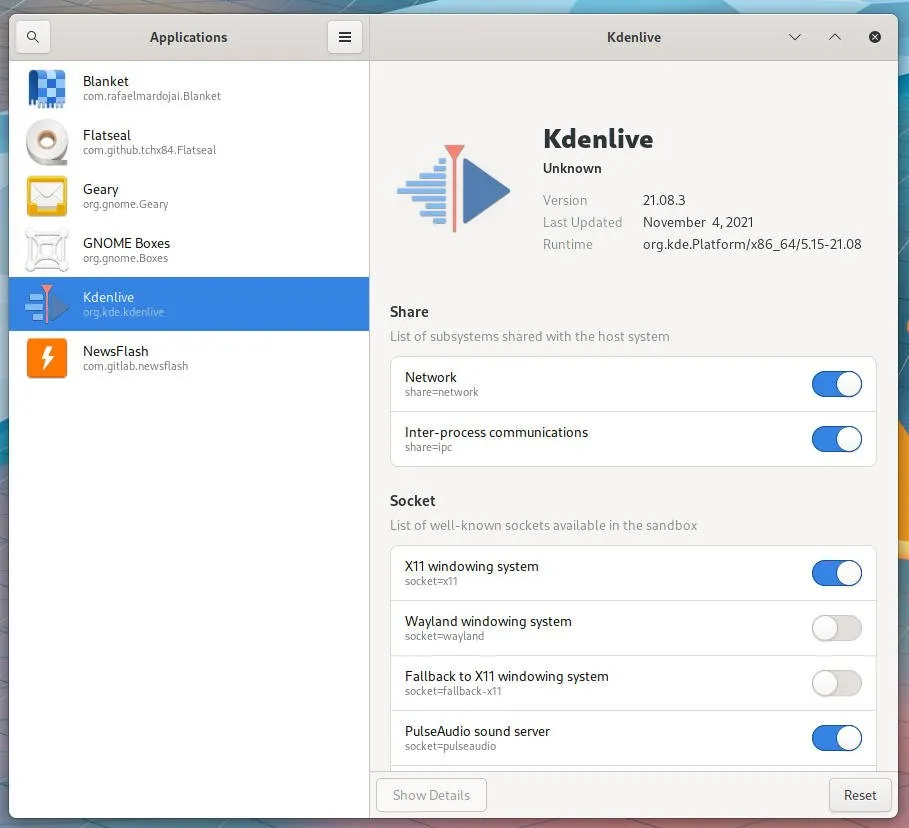
Task: Click the Flatseal app icon
Action: point(47,143)
